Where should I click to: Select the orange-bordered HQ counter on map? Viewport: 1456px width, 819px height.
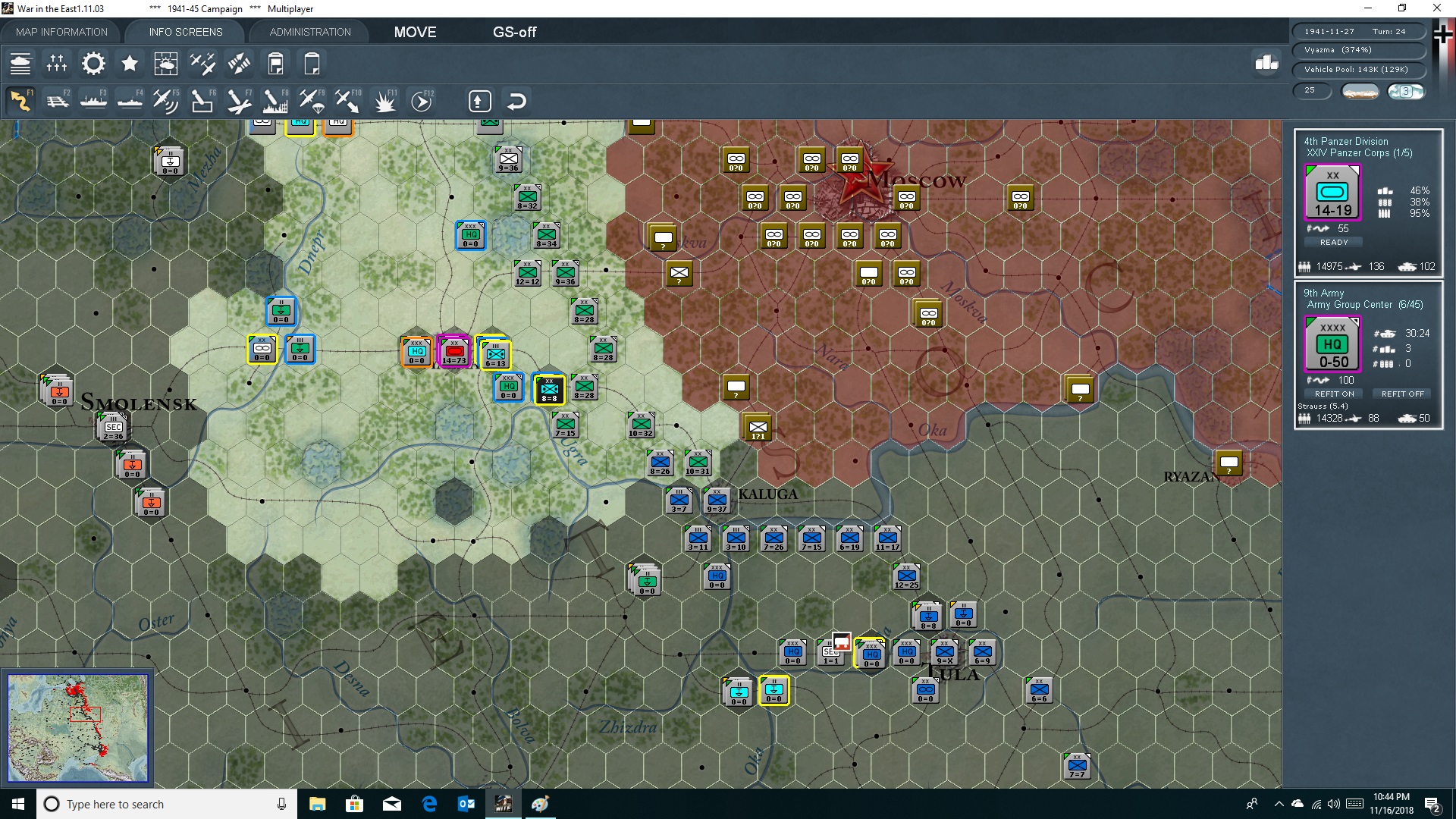pyautogui.click(x=416, y=351)
